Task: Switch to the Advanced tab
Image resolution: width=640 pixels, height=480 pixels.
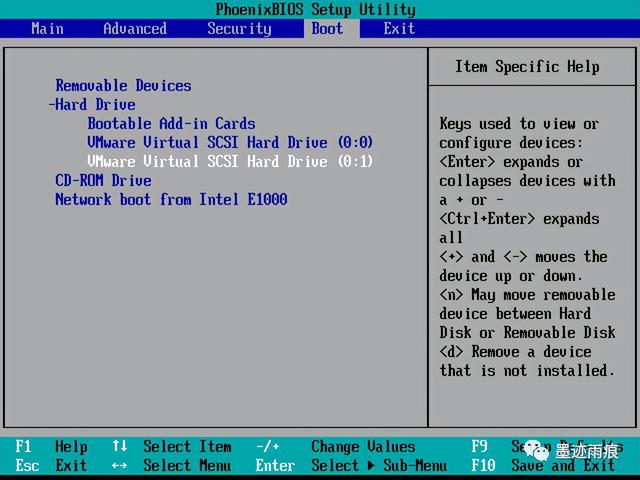Action: pos(135,29)
